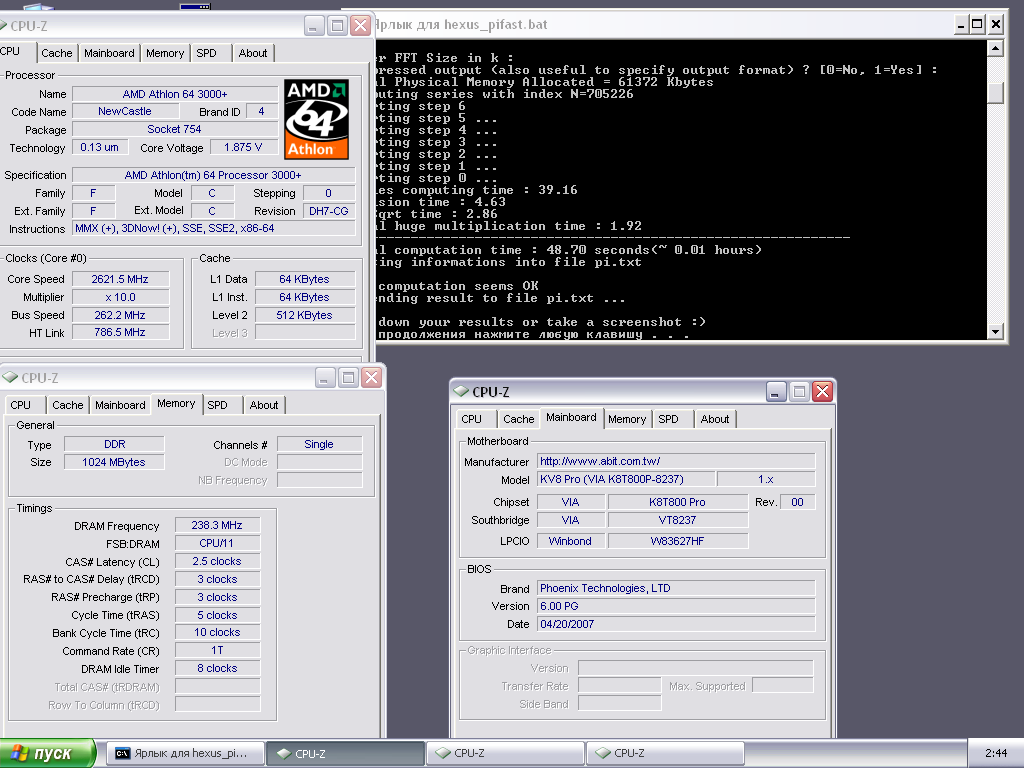Open About tab in Memory CPU-Z window
The height and width of the screenshot is (768, 1024).
coord(264,405)
